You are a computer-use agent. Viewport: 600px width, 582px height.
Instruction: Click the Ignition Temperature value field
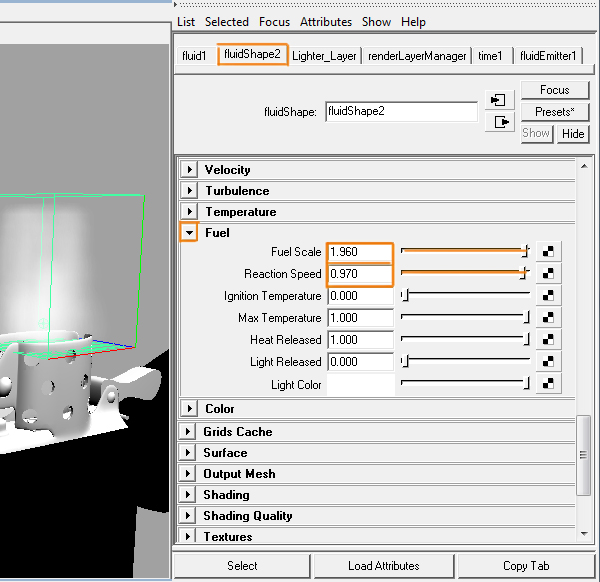pyautogui.click(x=360, y=296)
